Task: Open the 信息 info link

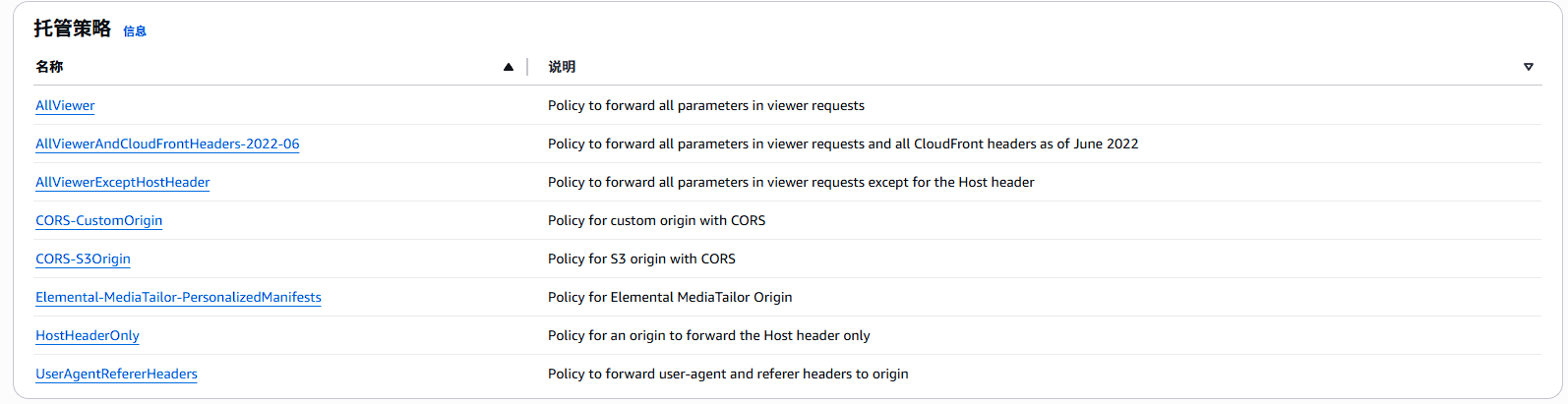Action: tap(135, 31)
